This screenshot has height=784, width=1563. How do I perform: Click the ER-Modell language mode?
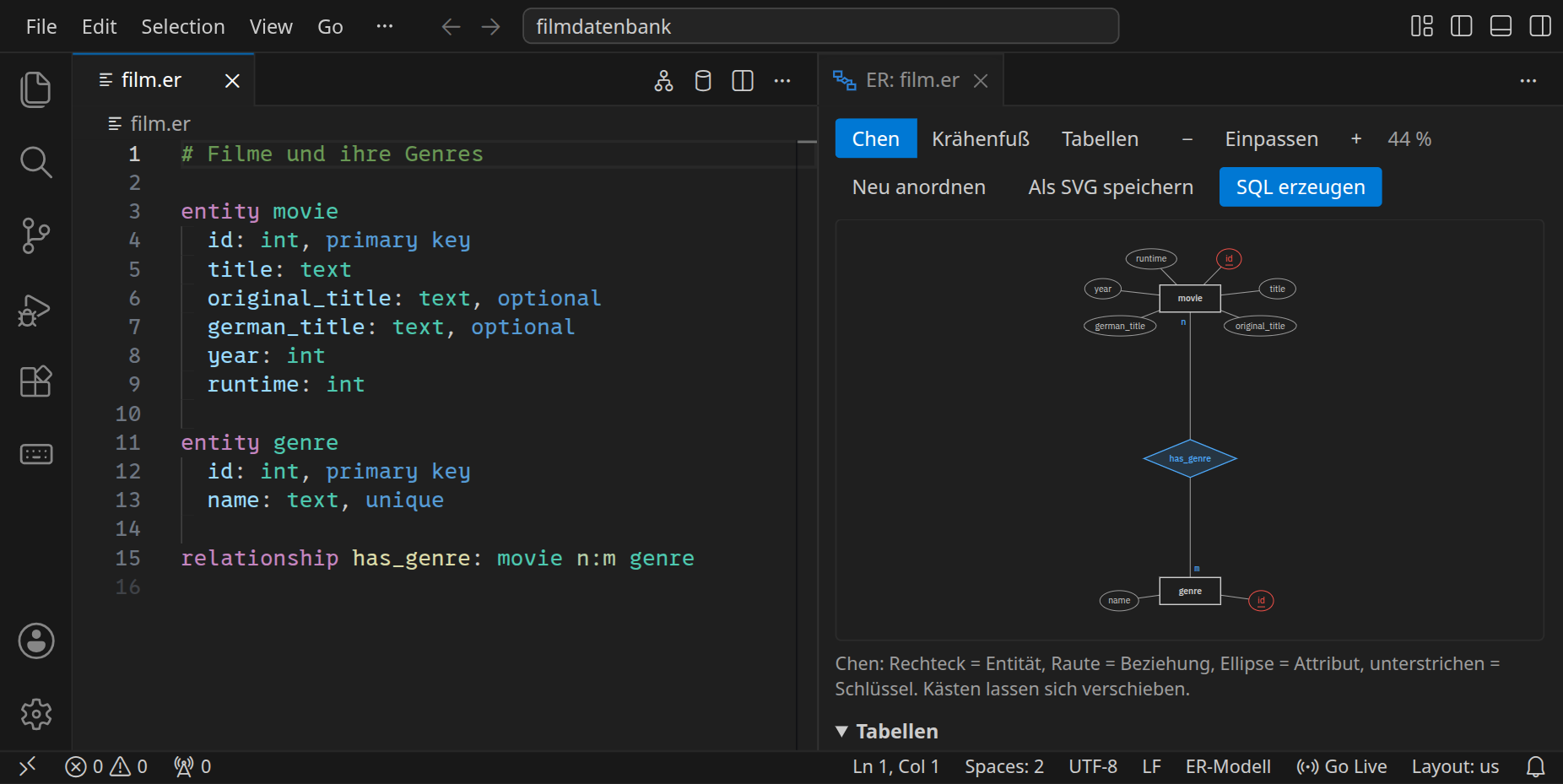[x=1228, y=766]
